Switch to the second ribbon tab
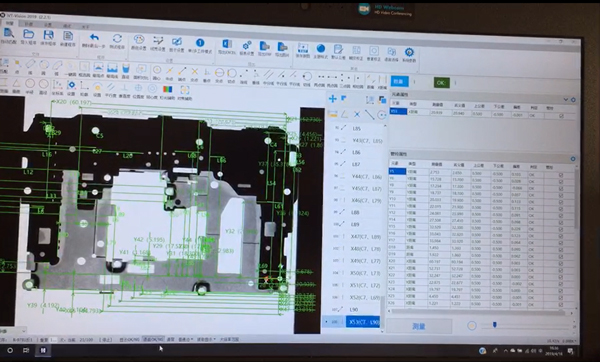The image size is (600, 362). [29, 24]
